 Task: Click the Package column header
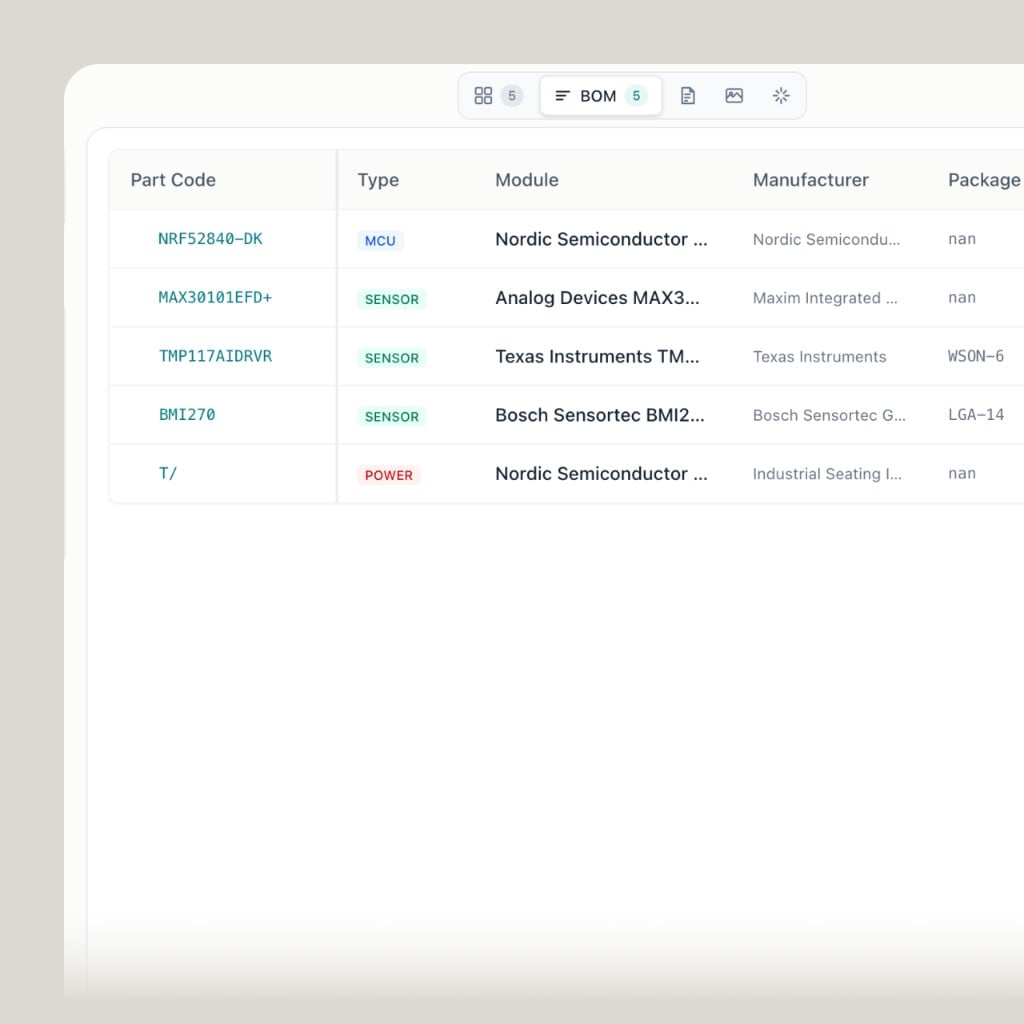pos(984,180)
